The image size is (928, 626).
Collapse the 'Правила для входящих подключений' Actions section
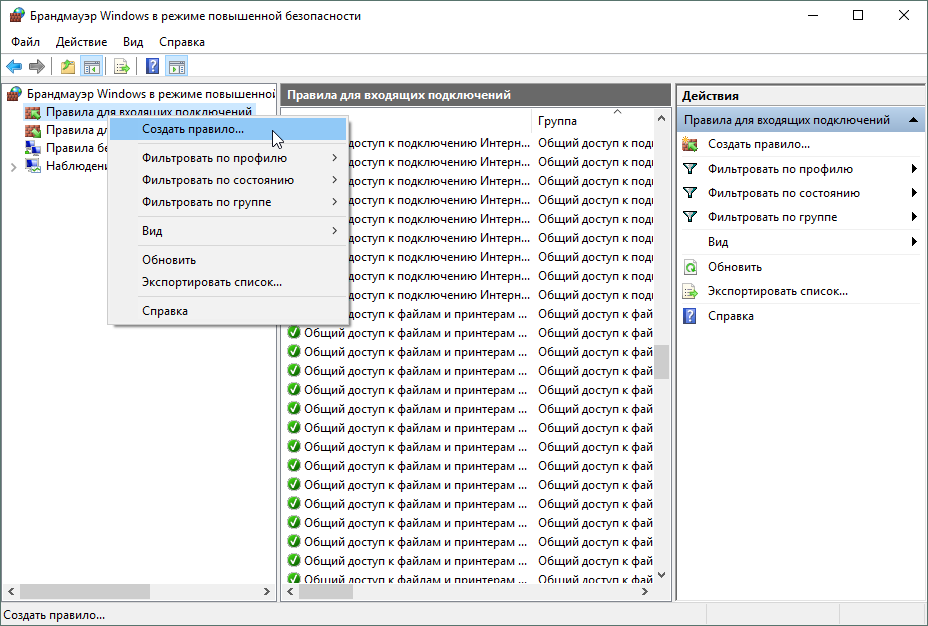(x=914, y=120)
